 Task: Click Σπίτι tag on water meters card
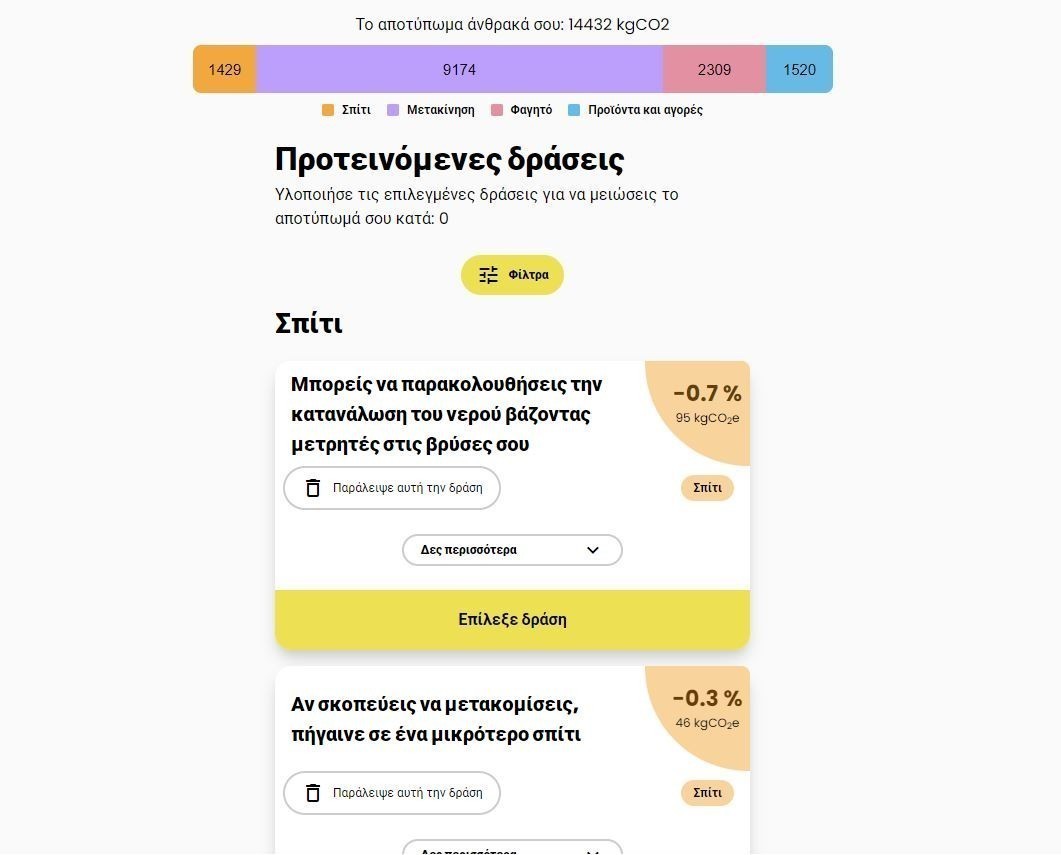(x=707, y=488)
